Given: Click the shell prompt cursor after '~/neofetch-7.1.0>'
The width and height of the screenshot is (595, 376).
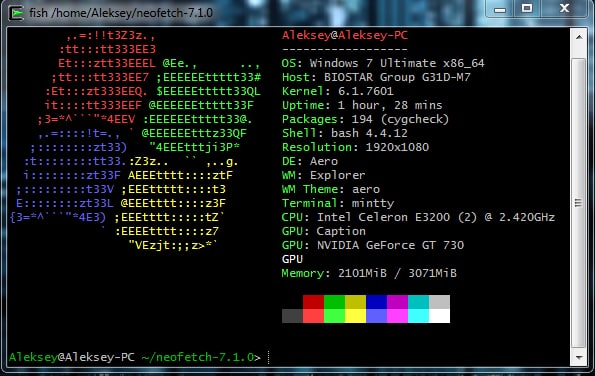Looking at the screenshot, I should [x=269, y=357].
